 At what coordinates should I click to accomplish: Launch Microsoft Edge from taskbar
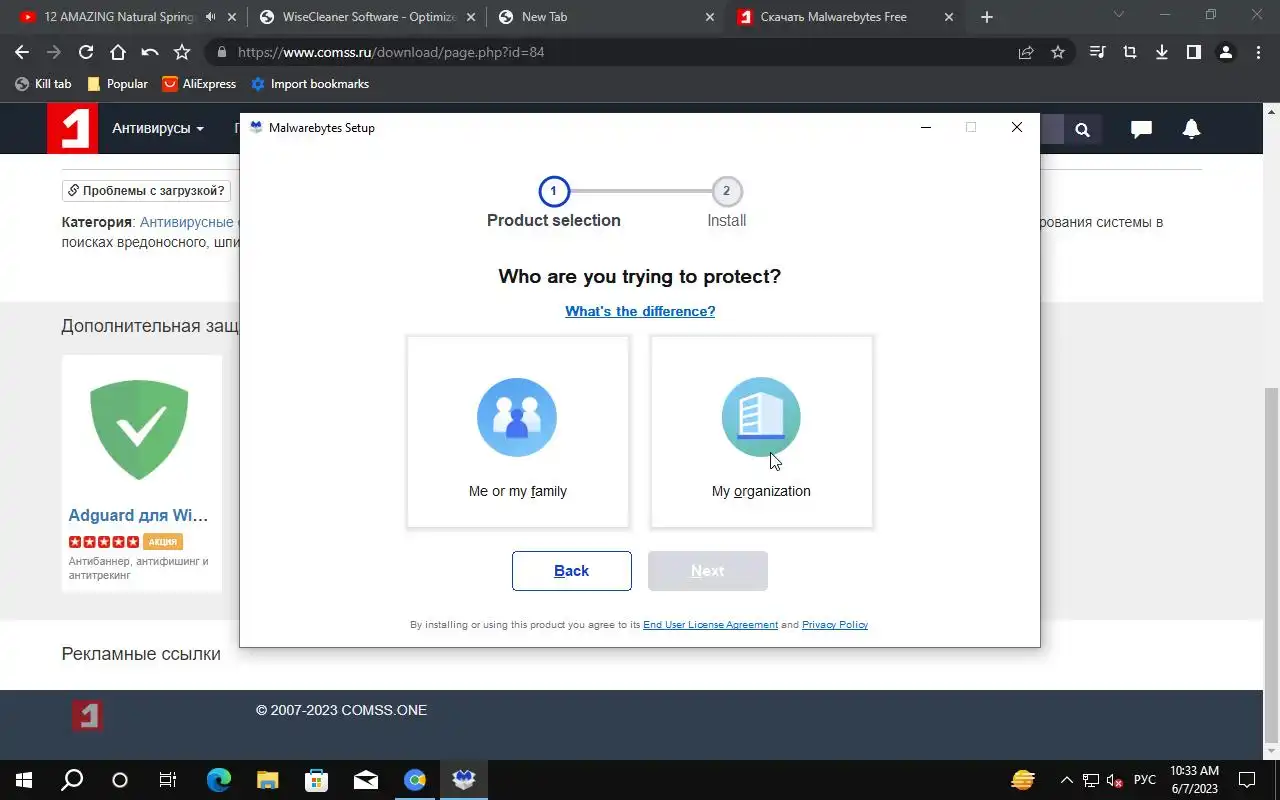[x=219, y=780]
